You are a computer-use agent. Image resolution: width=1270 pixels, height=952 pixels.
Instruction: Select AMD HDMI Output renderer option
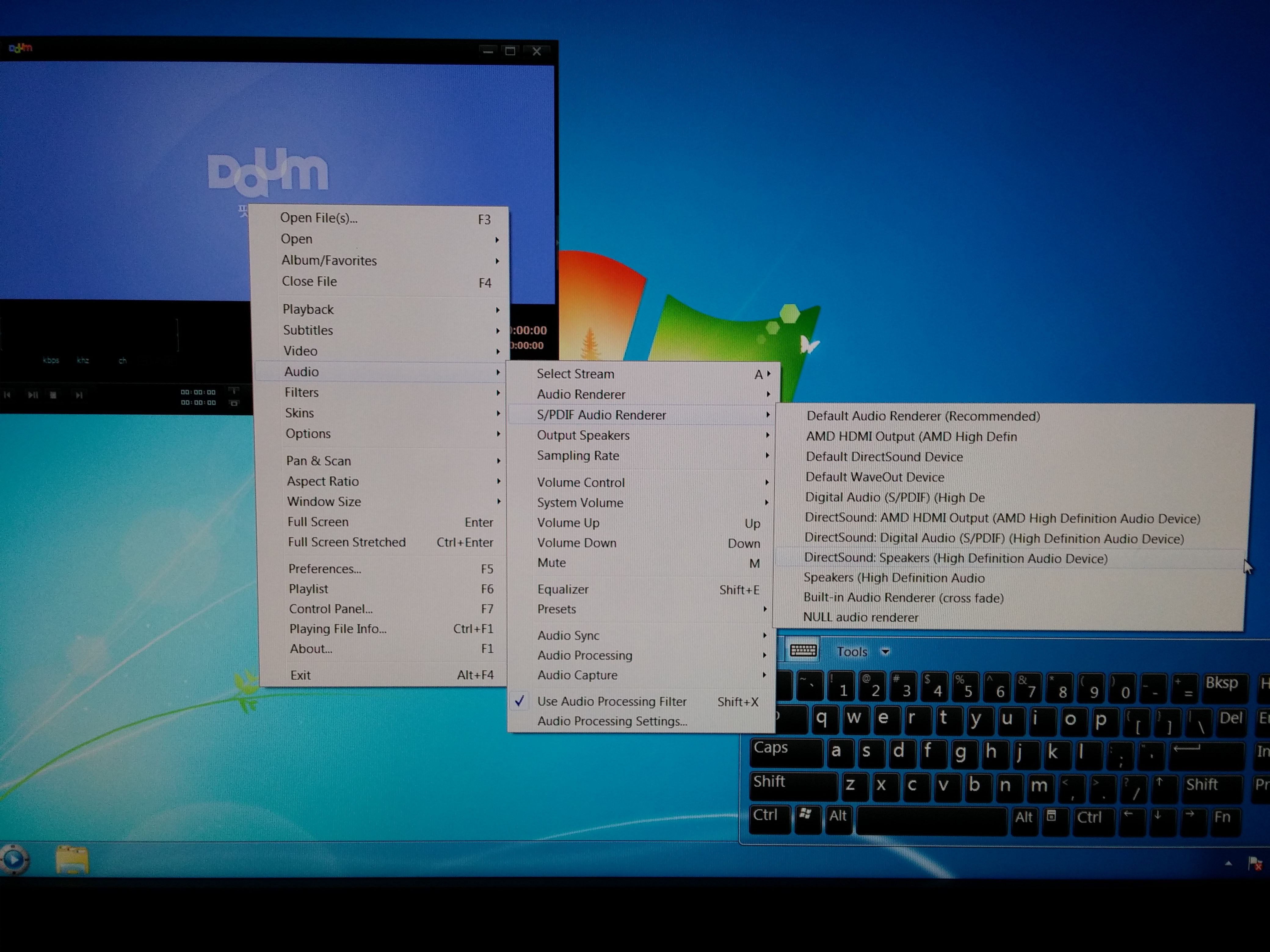click(1014, 437)
